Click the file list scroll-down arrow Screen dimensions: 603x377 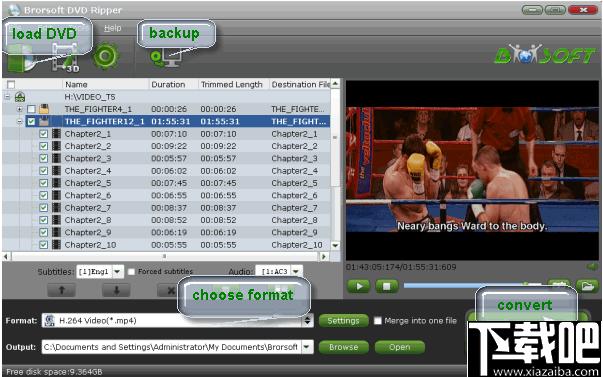pyautogui.click(x=335, y=245)
